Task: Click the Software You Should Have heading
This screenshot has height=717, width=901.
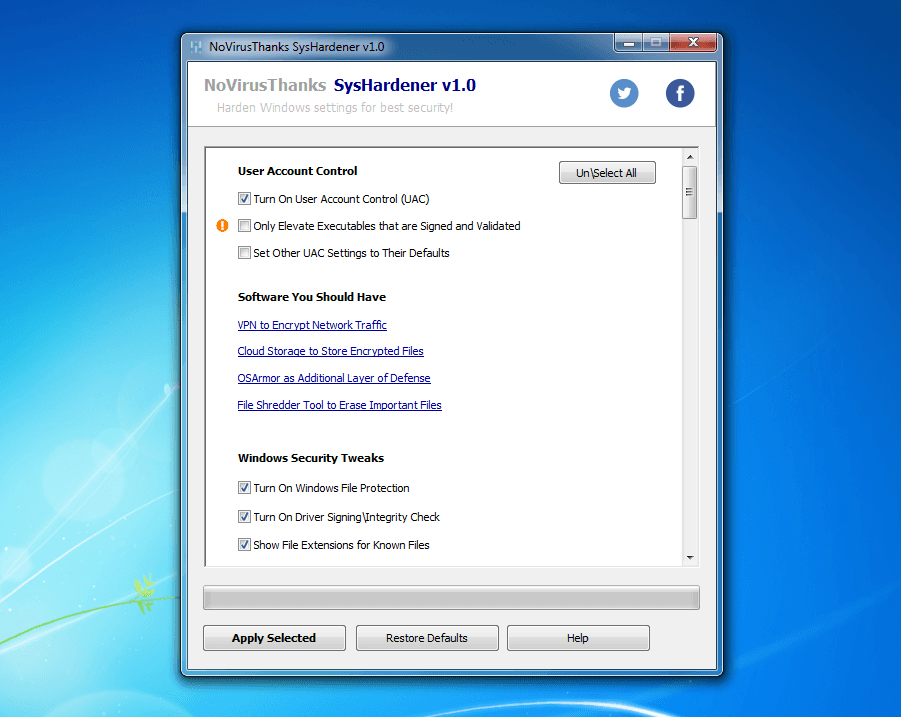Action: [x=312, y=297]
